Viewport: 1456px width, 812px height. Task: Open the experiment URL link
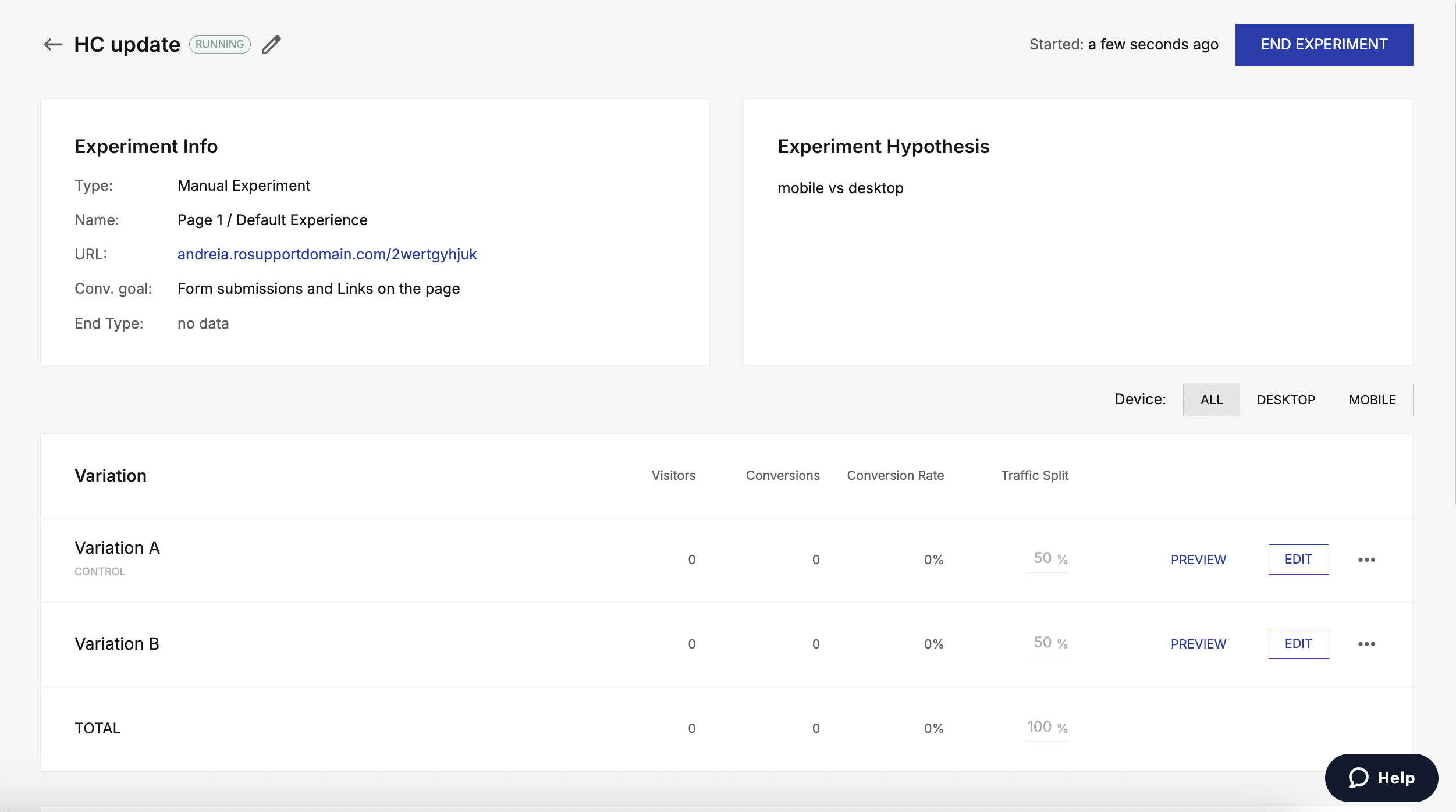327,254
